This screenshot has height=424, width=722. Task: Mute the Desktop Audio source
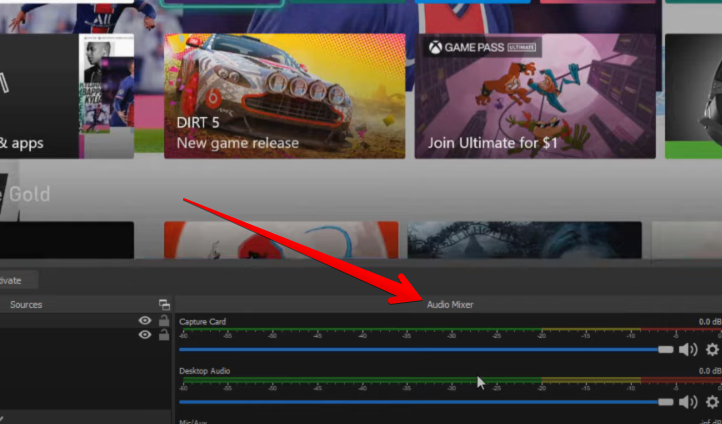pyautogui.click(x=688, y=402)
